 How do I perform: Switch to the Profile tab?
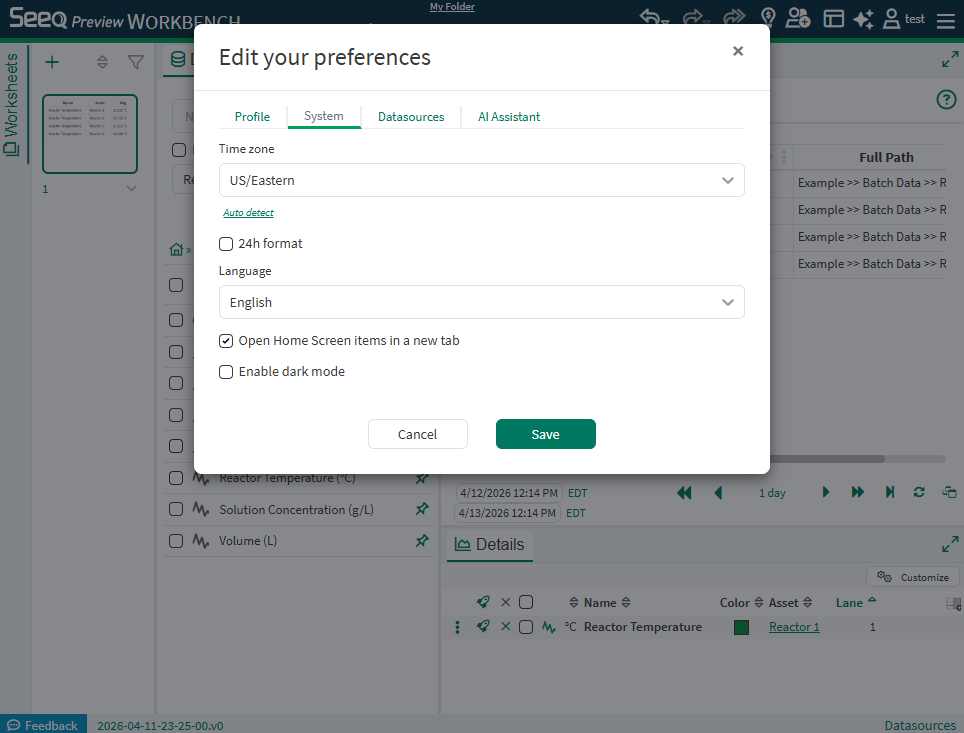252,117
